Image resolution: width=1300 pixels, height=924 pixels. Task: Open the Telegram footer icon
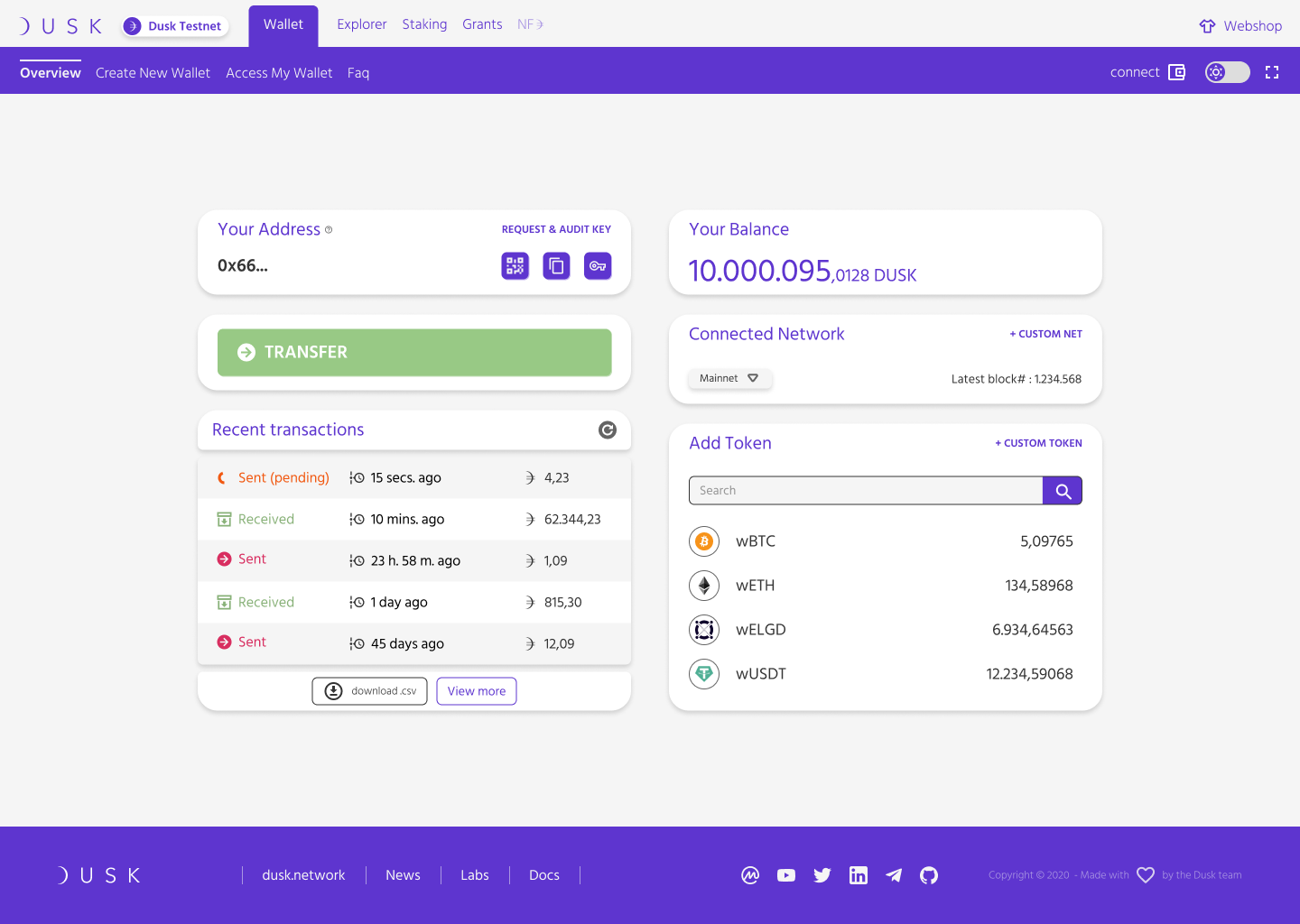tap(894, 875)
